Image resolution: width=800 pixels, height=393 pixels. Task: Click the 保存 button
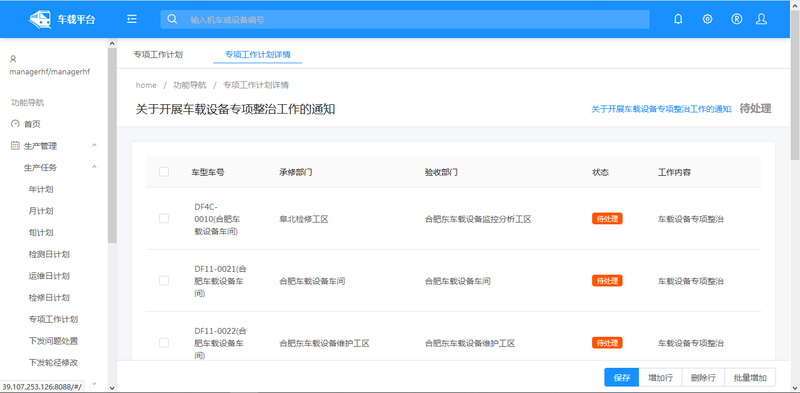pos(622,378)
